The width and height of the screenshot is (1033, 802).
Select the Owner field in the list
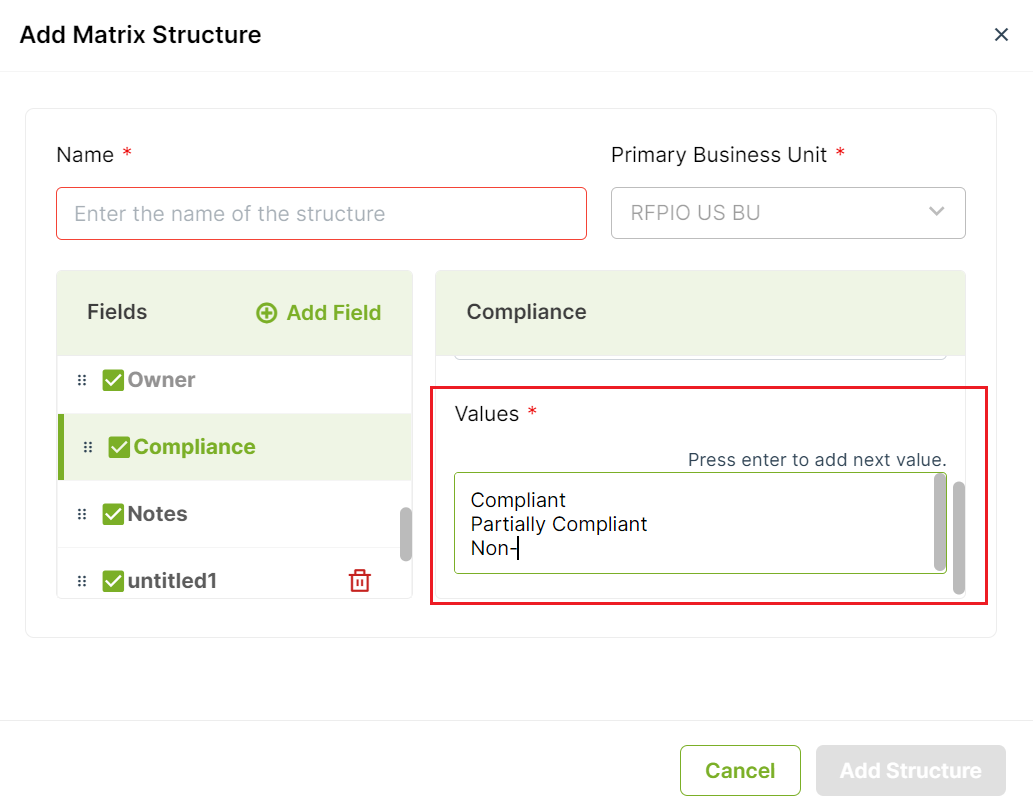pos(235,380)
